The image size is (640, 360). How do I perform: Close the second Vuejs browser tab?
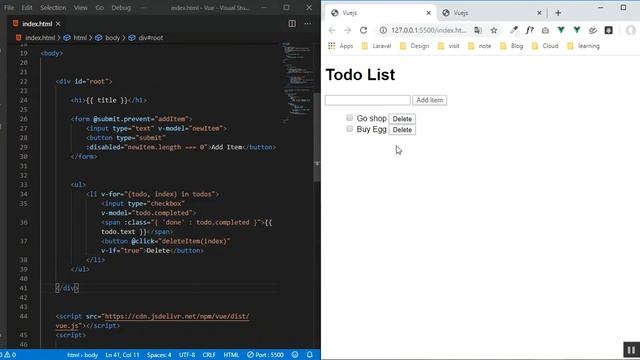coord(539,13)
